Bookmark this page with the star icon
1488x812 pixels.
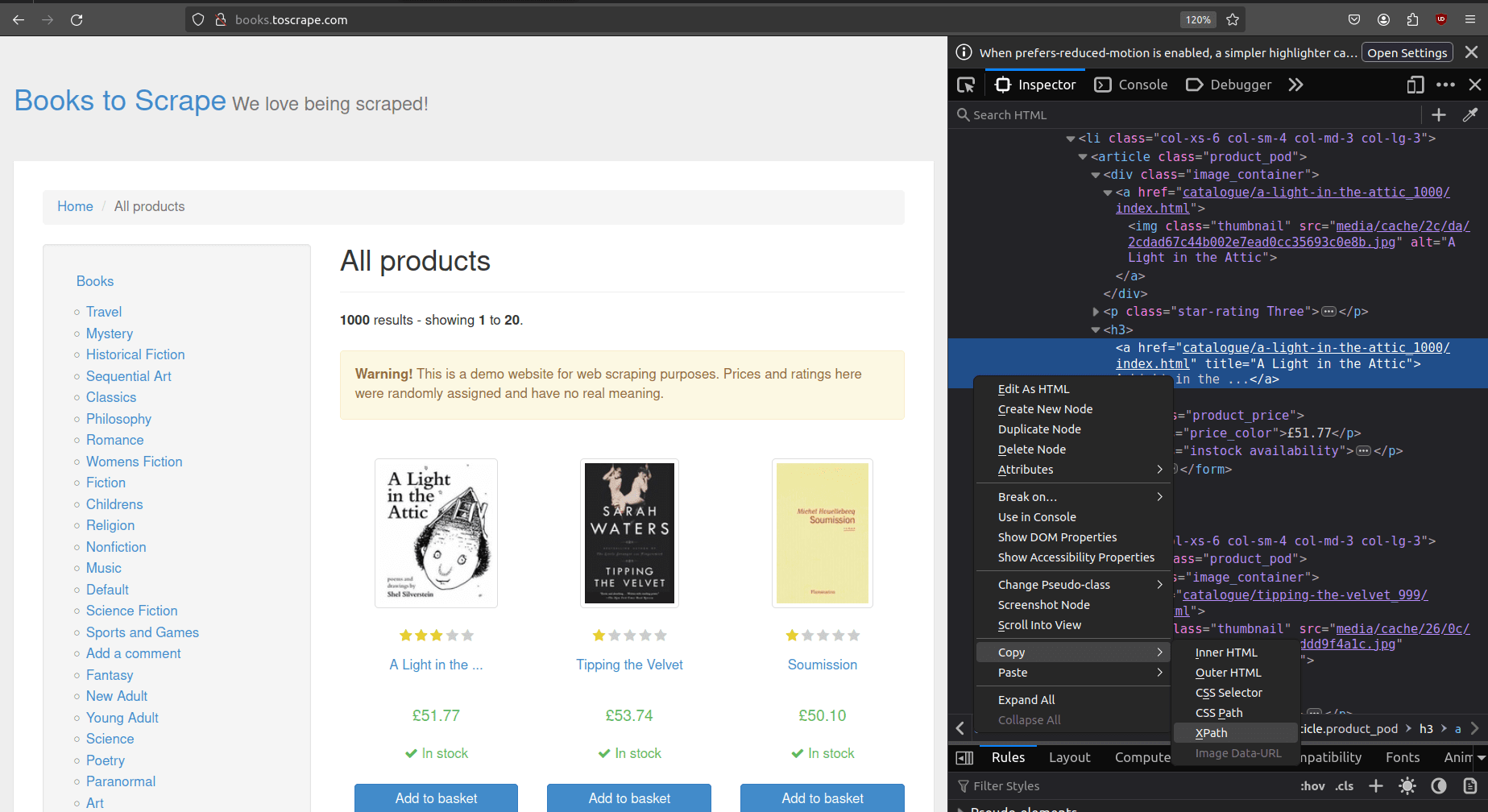click(x=1233, y=19)
